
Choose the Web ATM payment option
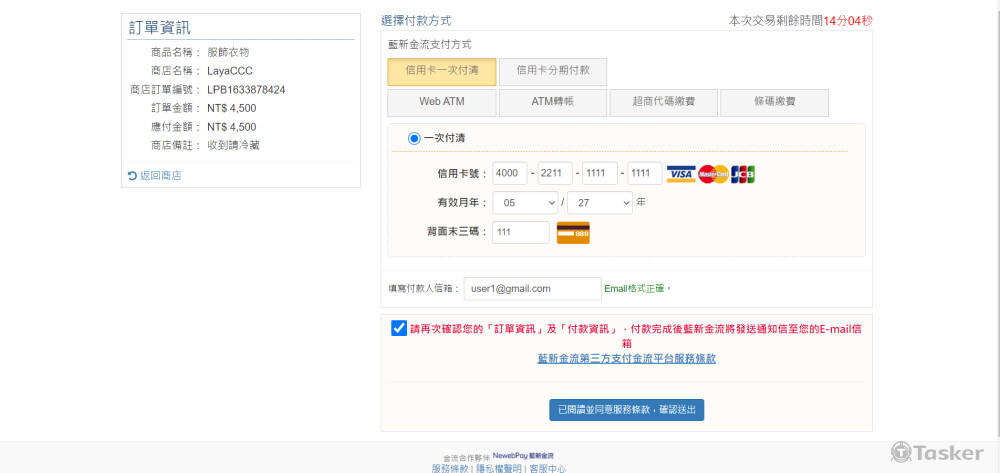(441, 102)
